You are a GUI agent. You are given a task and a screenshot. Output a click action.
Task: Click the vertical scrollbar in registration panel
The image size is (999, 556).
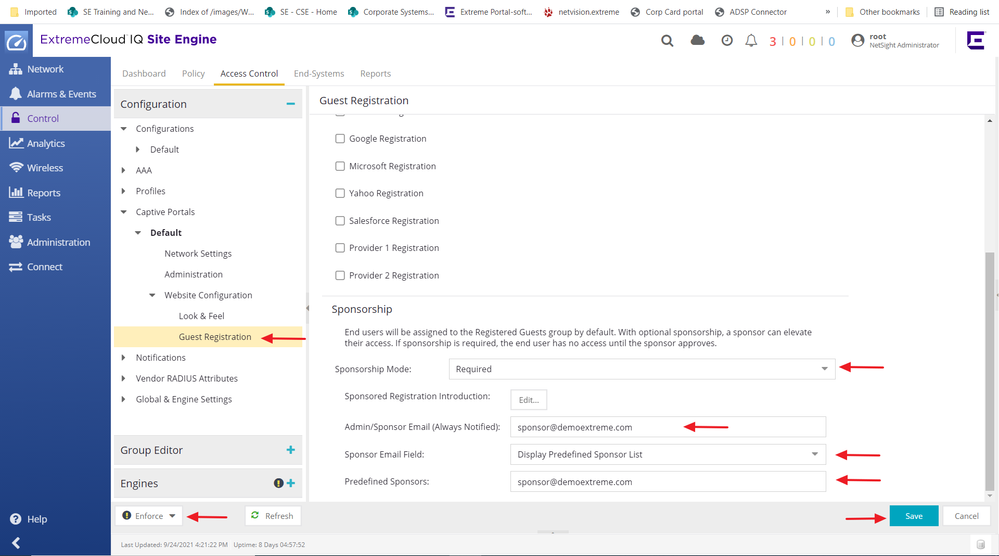(x=989, y=371)
